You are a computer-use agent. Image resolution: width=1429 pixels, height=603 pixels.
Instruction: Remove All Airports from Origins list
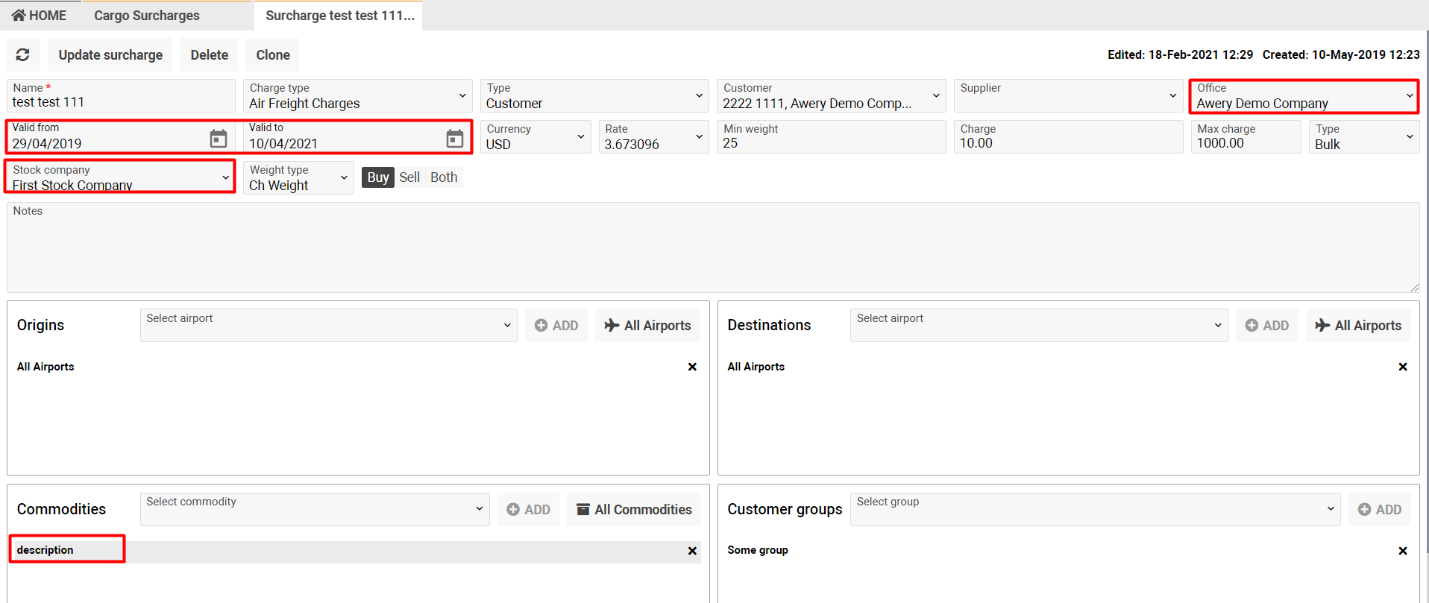[x=692, y=367]
